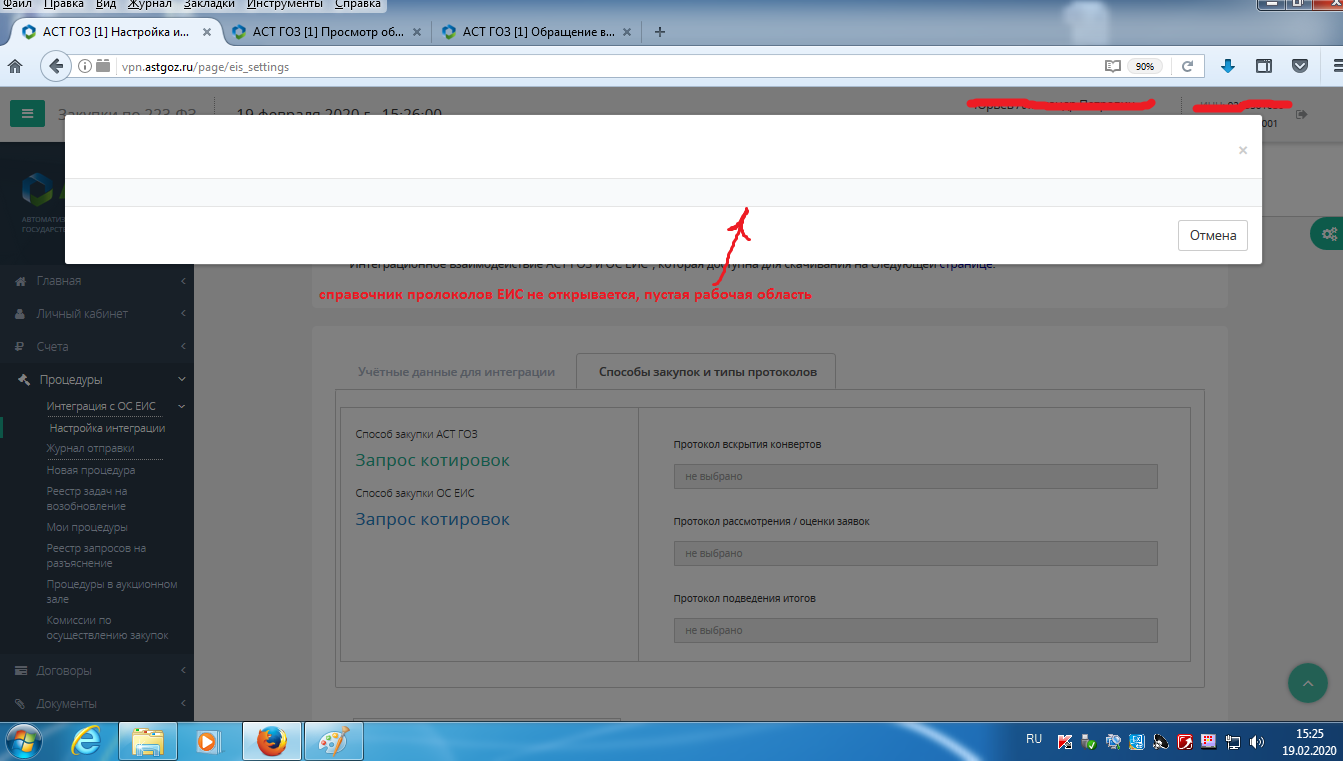Viewport: 1343px width, 761px height.
Task: Reload the page using the refresh icon
Action: [1187, 67]
